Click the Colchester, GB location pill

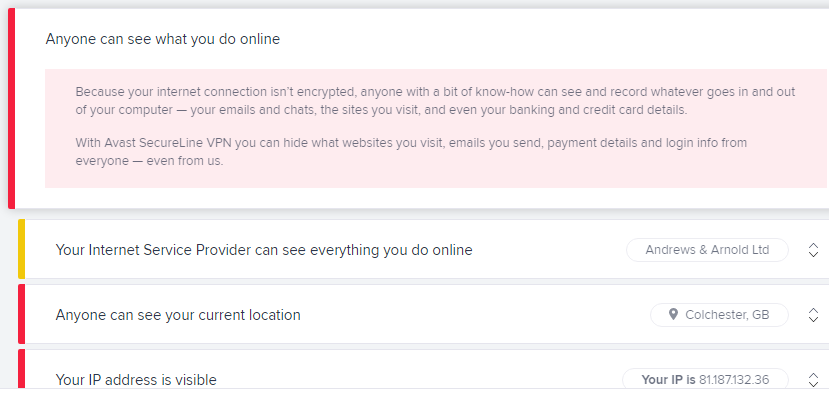click(x=719, y=315)
